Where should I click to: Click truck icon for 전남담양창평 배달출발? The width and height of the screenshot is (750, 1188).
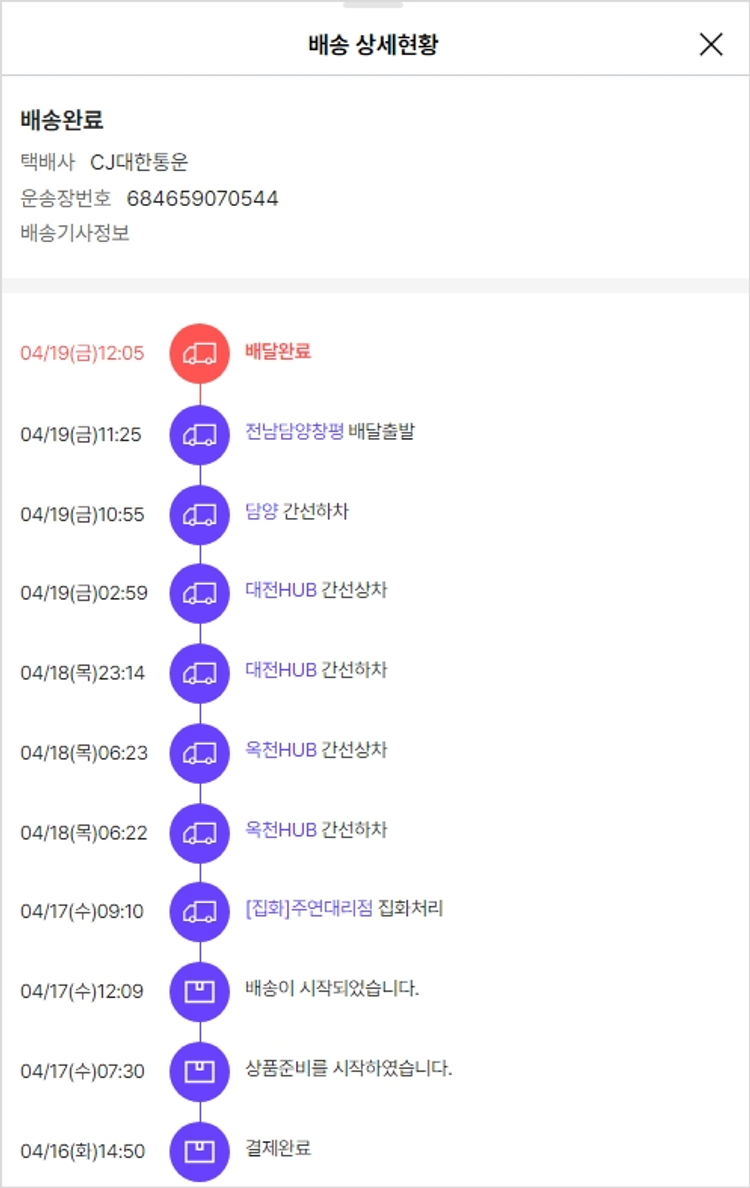point(200,433)
